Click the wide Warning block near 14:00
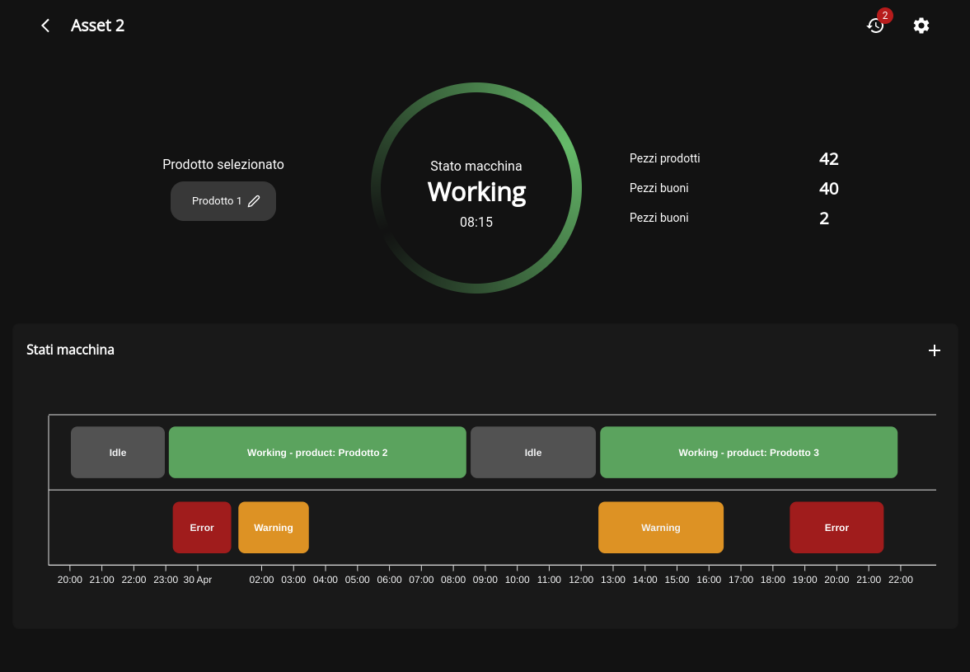970x672 pixels. pos(661,527)
